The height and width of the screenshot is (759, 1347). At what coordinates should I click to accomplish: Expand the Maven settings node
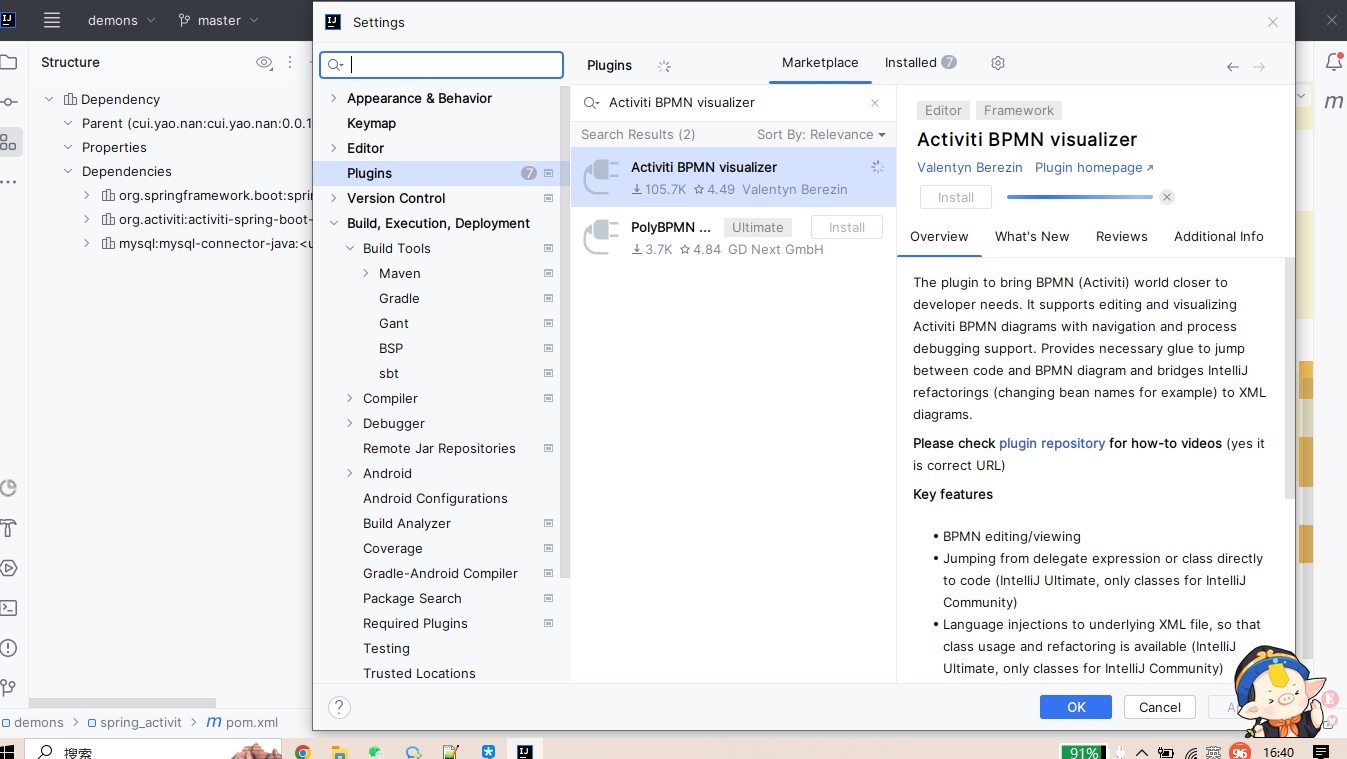(366, 273)
